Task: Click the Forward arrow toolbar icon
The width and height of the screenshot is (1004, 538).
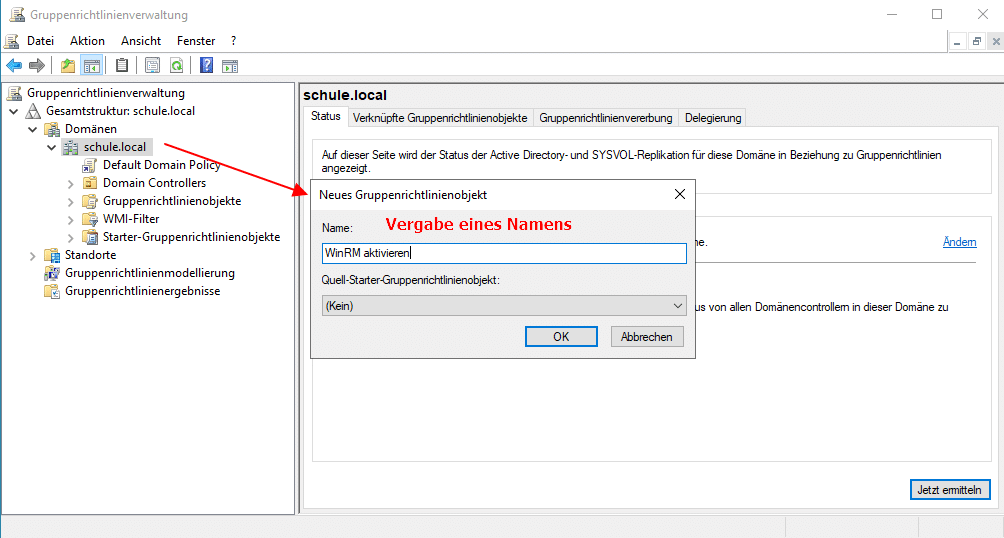Action: pos(37,65)
